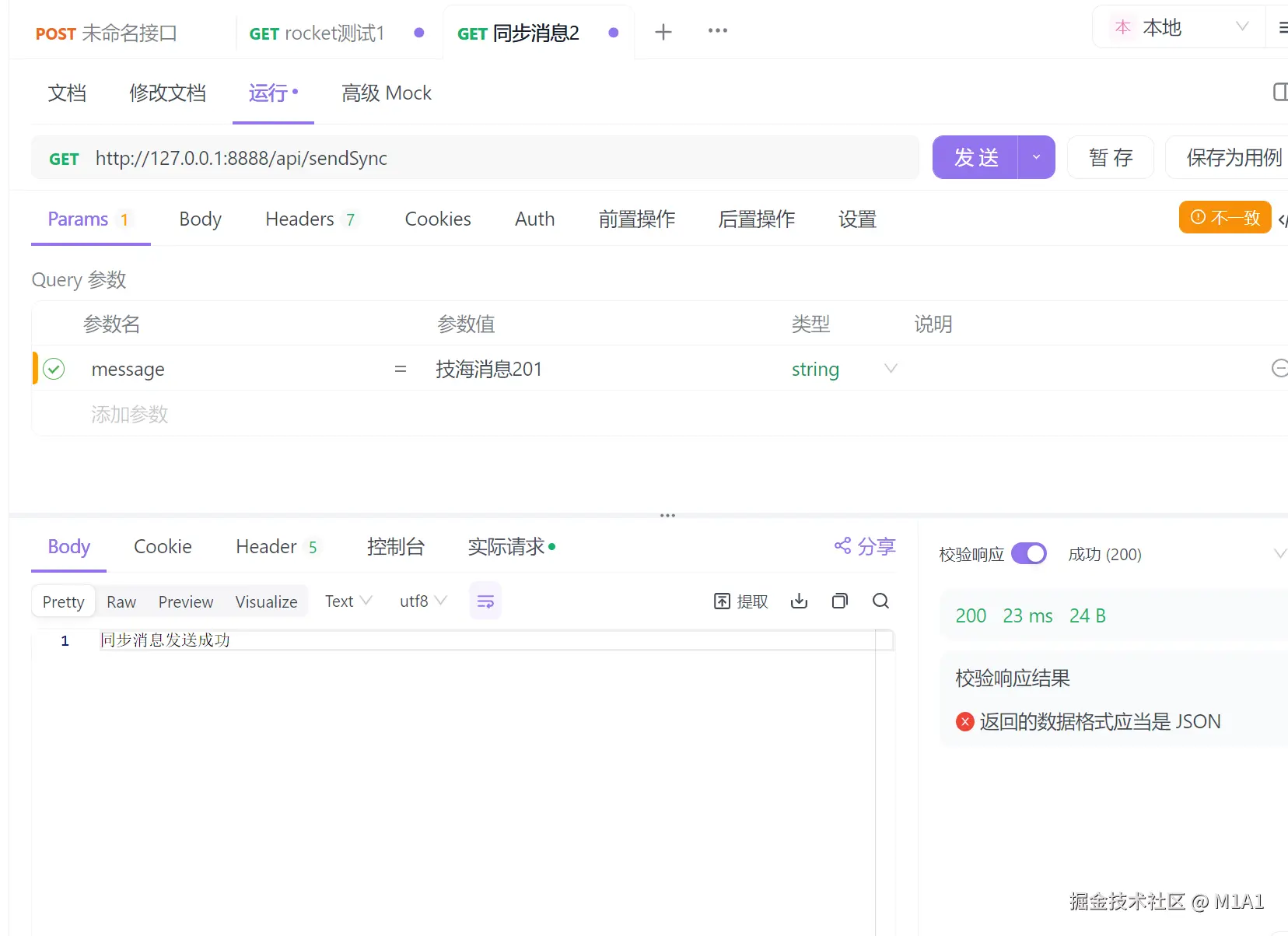1288x936 pixels.
Task: Click the 发送 send button
Action: tap(975, 157)
